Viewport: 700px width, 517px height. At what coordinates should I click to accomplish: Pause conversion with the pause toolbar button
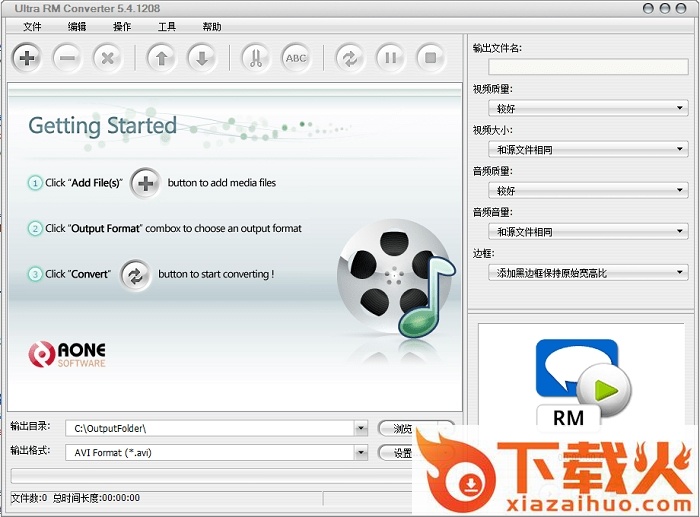[391, 58]
